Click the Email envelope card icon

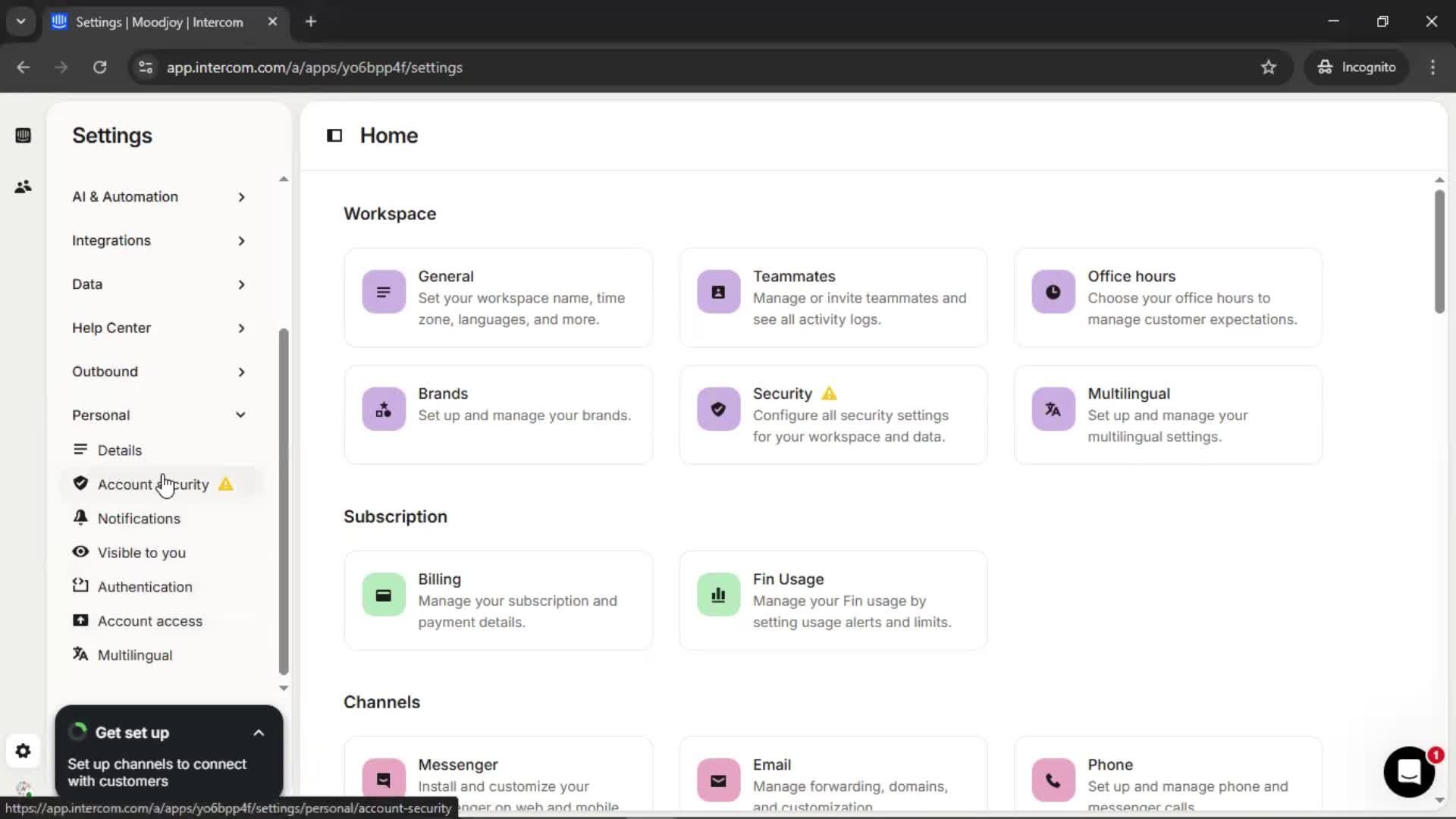click(718, 780)
